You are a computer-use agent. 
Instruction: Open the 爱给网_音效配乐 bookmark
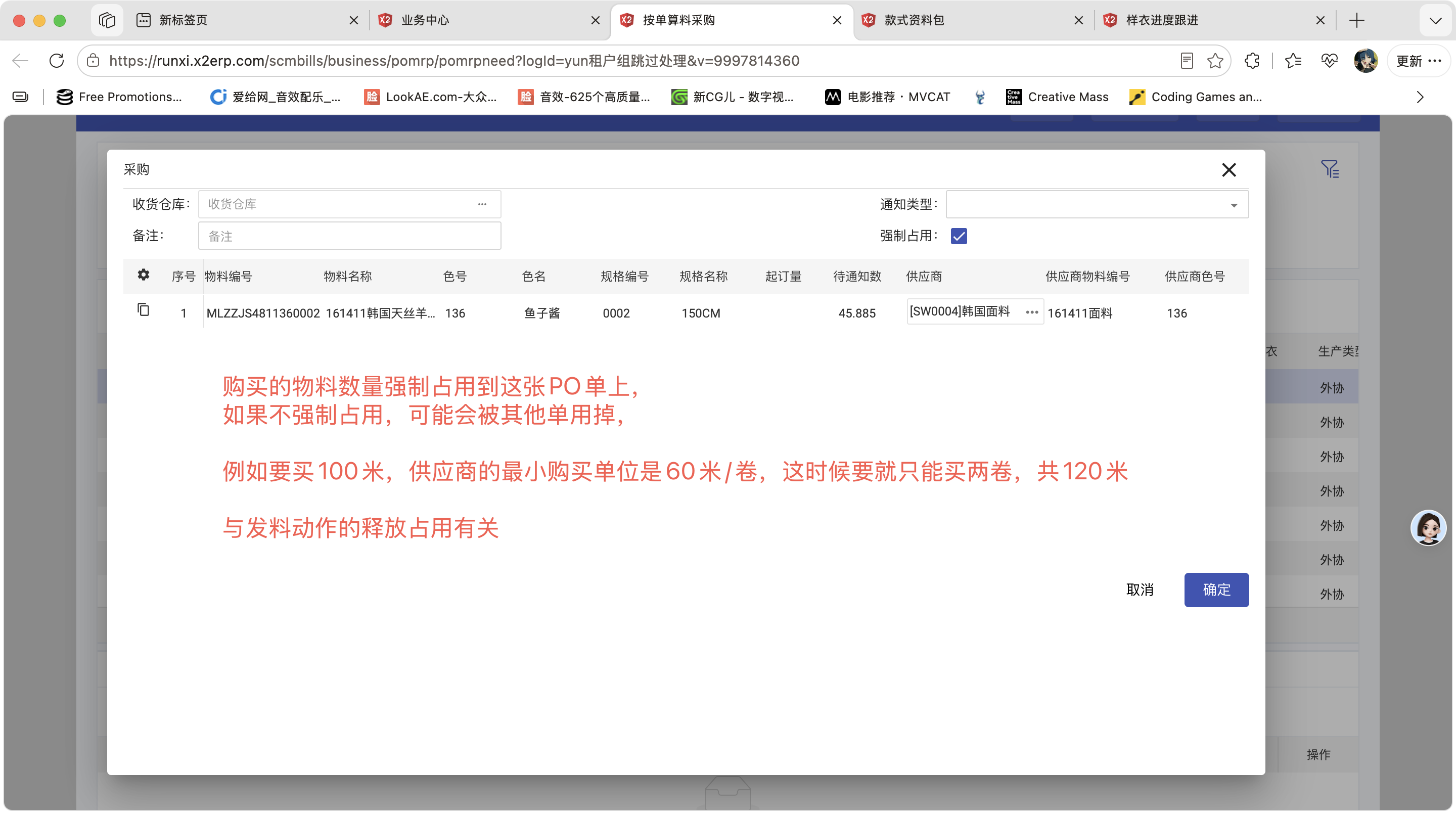coord(275,97)
